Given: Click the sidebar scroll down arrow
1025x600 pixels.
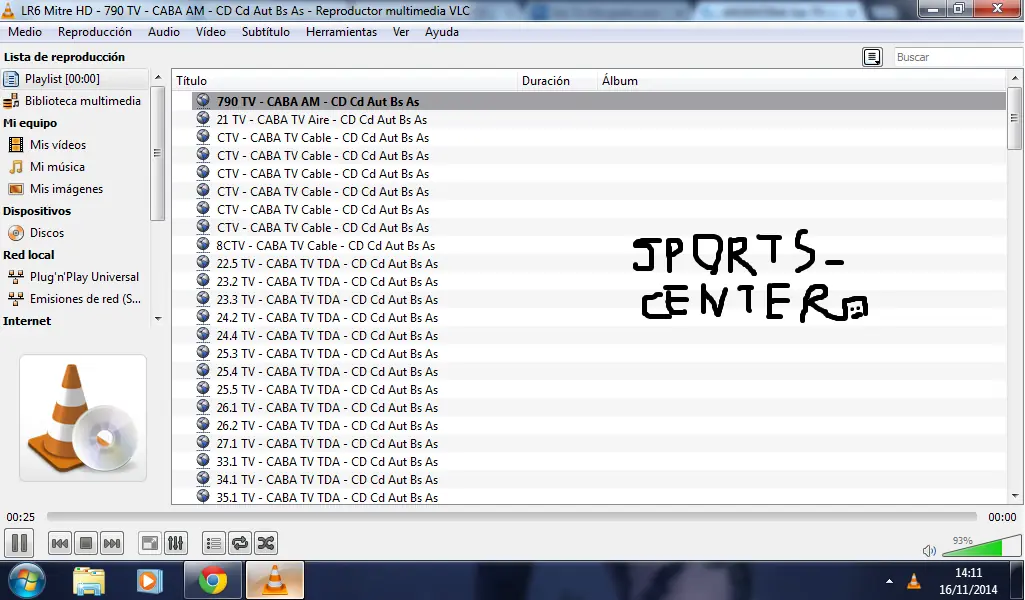Looking at the screenshot, I should 158,319.
